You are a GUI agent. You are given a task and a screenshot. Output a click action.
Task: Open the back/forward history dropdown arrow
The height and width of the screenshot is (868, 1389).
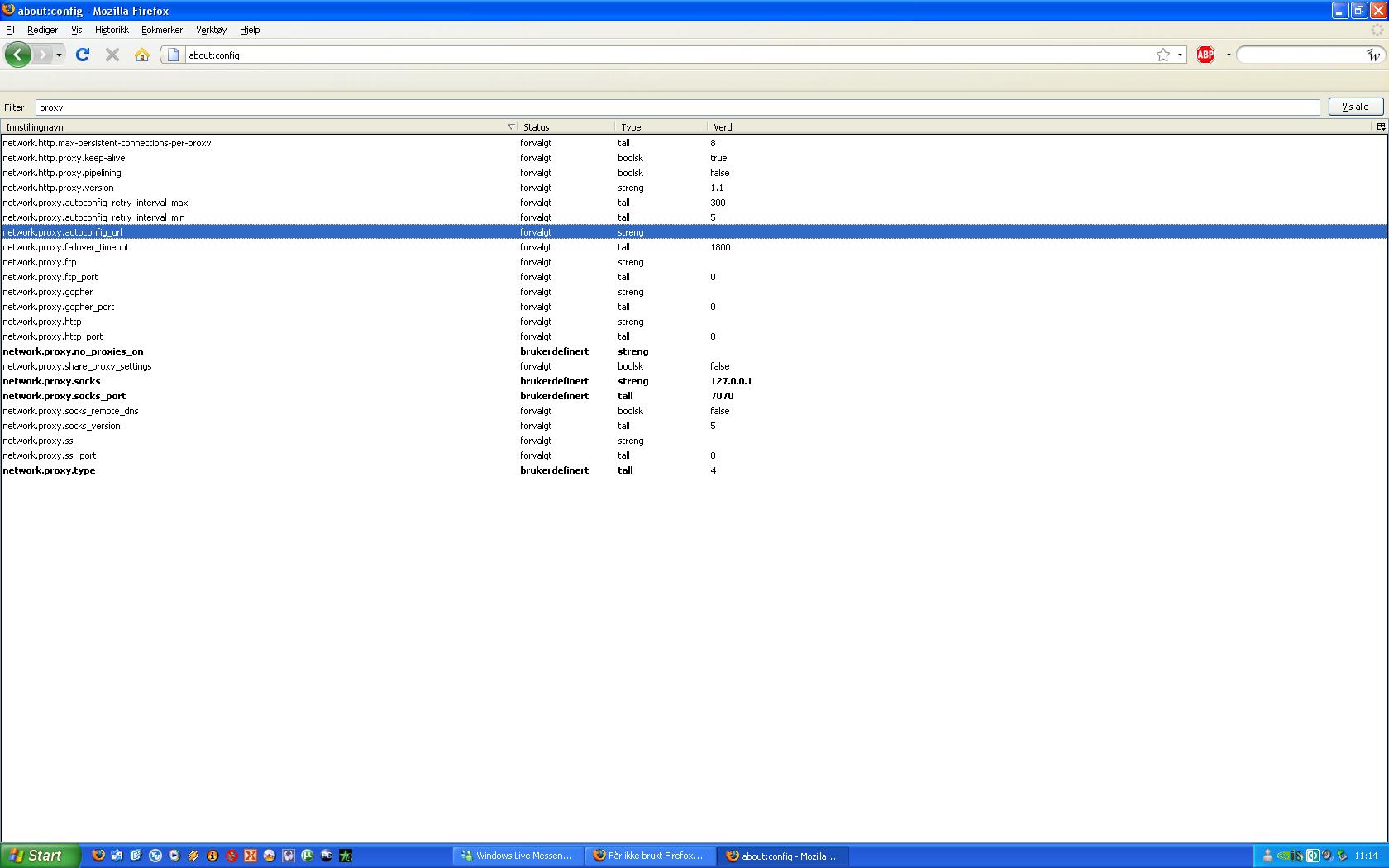(x=59, y=55)
